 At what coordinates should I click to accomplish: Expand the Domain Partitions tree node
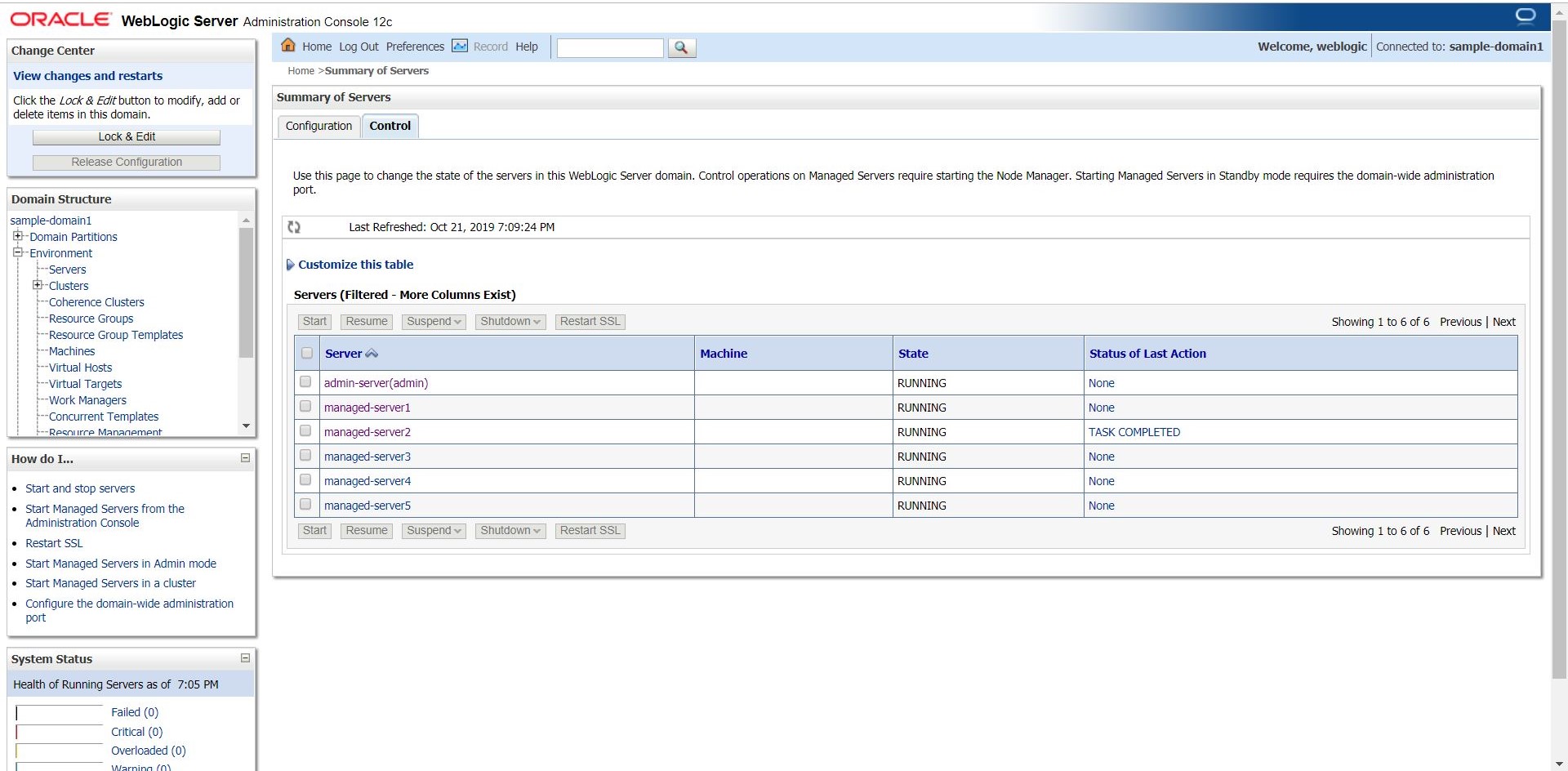(x=17, y=236)
